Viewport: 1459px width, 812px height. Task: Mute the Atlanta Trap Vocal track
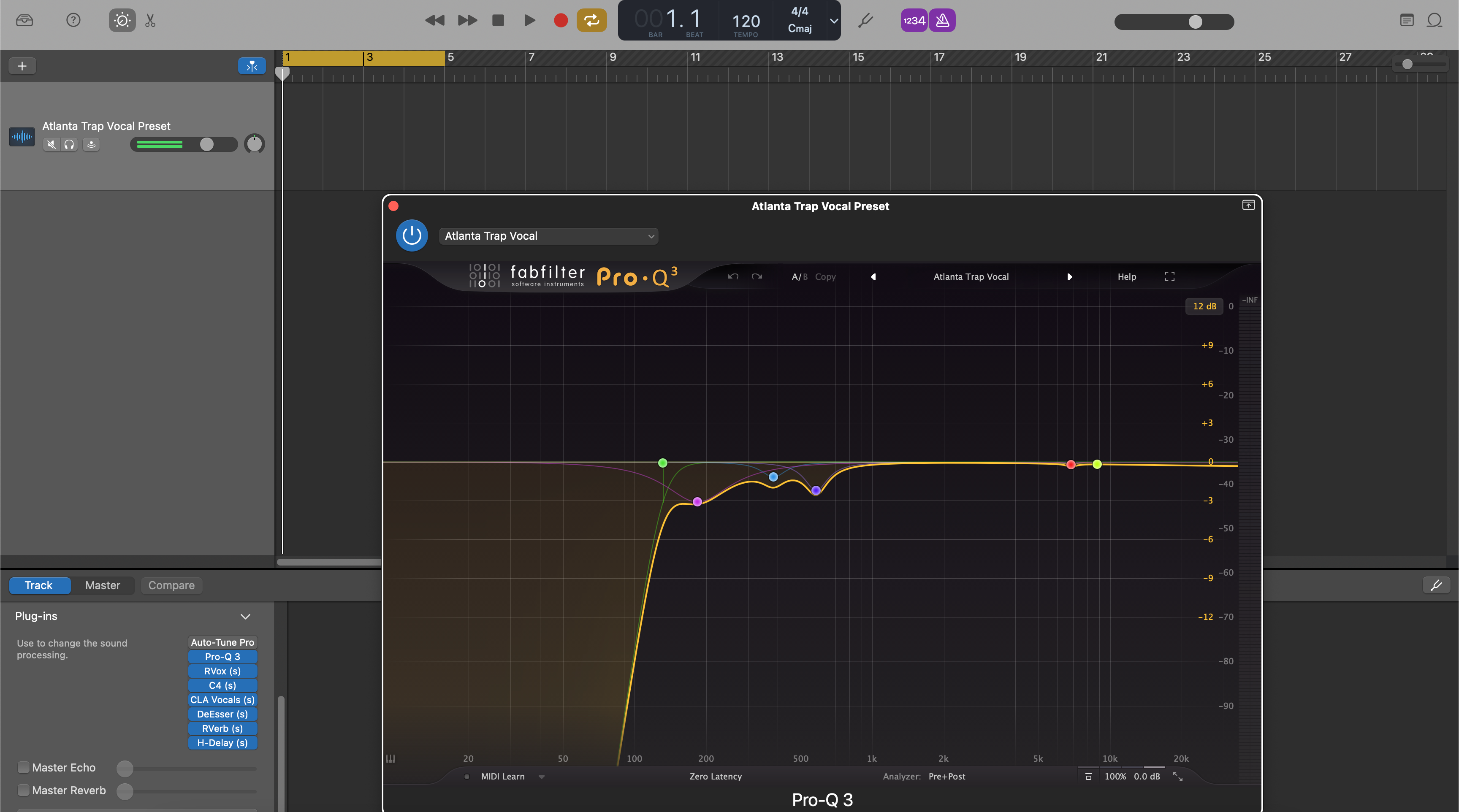(51, 144)
